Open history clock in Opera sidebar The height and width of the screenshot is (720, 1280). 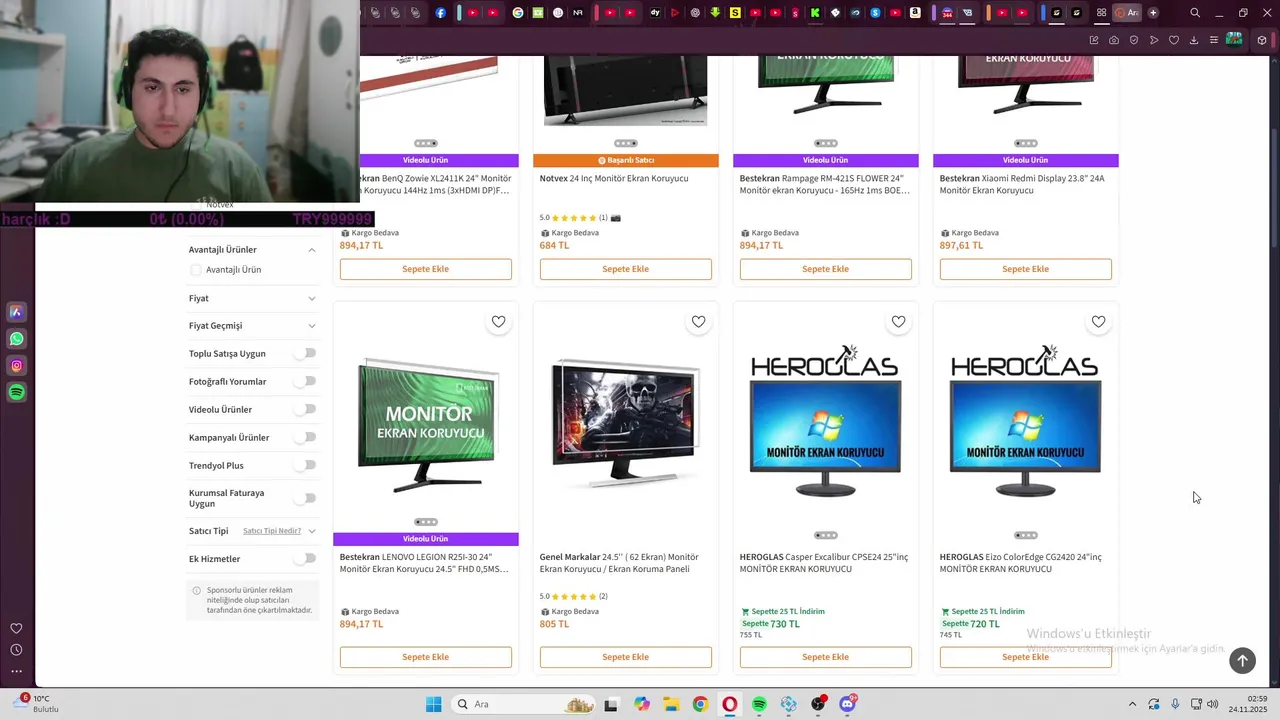coord(16,650)
